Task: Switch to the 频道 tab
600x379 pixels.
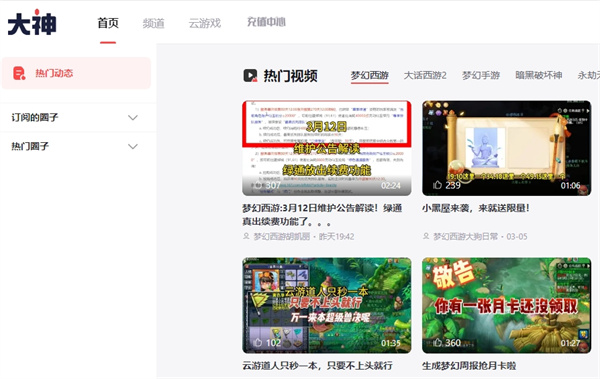Action: (x=153, y=23)
